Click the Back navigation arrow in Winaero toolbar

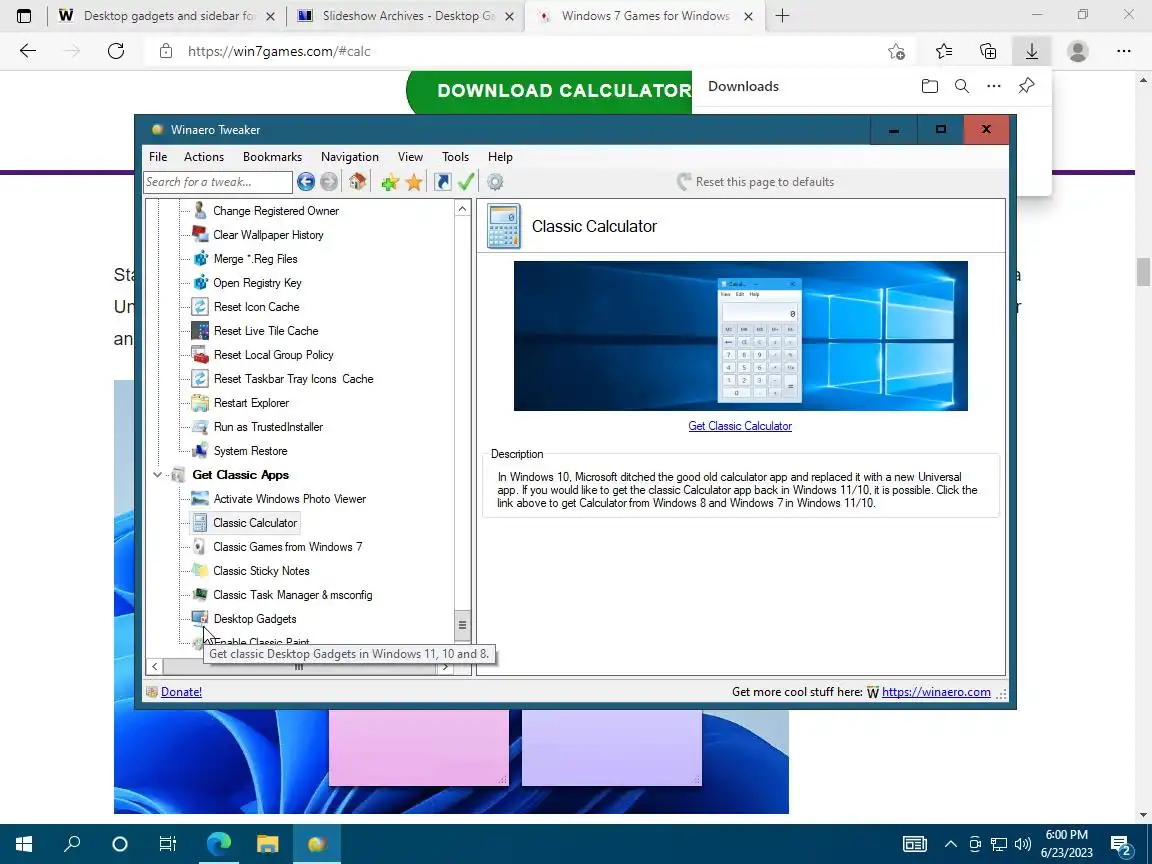306,181
